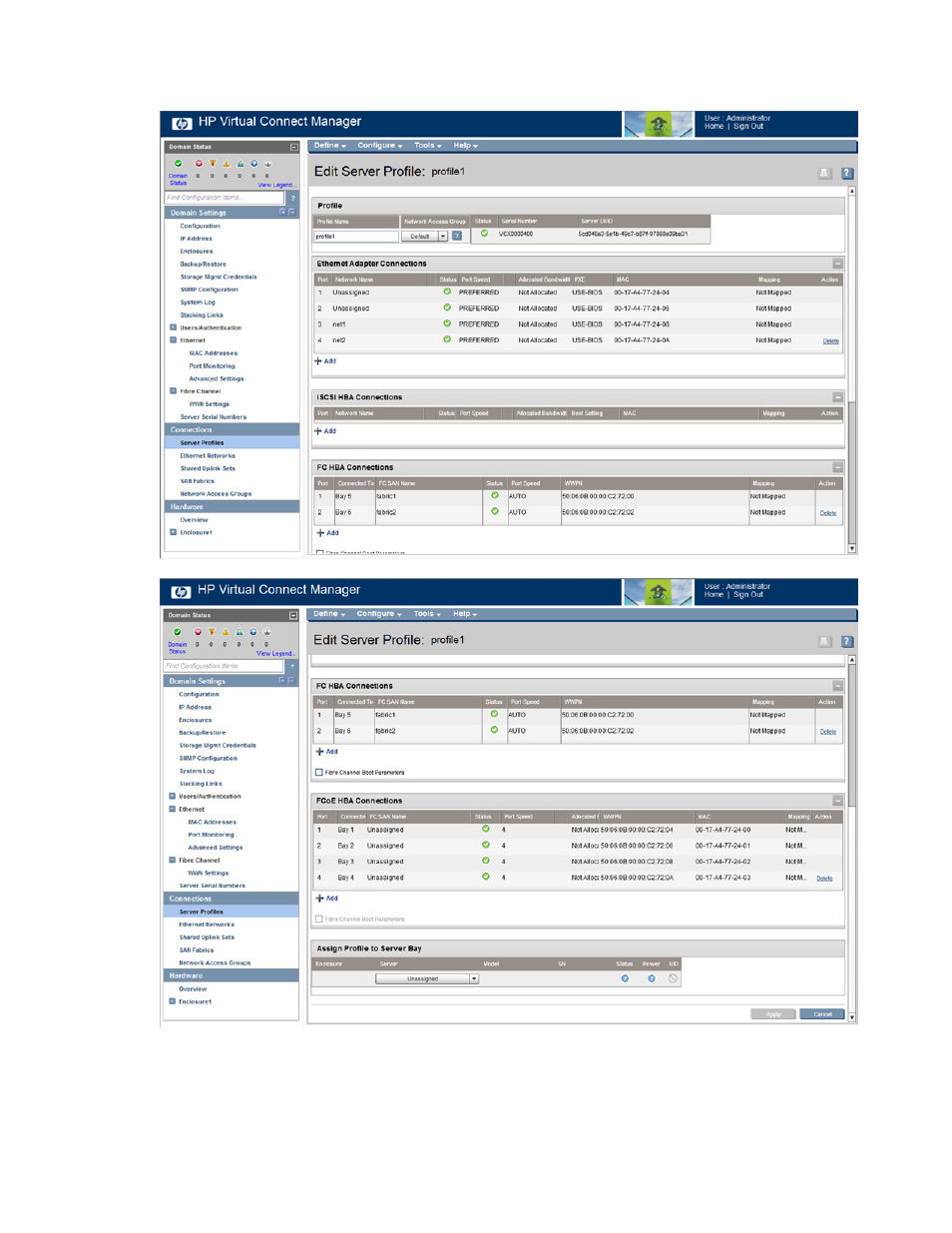Open the Overview item under Hardware in the lower screenshot

pos(193,989)
